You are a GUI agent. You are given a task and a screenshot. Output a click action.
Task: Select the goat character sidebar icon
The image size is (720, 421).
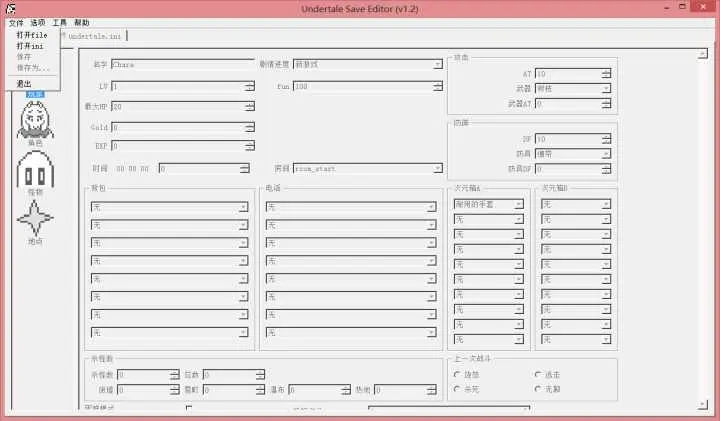click(35, 122)
